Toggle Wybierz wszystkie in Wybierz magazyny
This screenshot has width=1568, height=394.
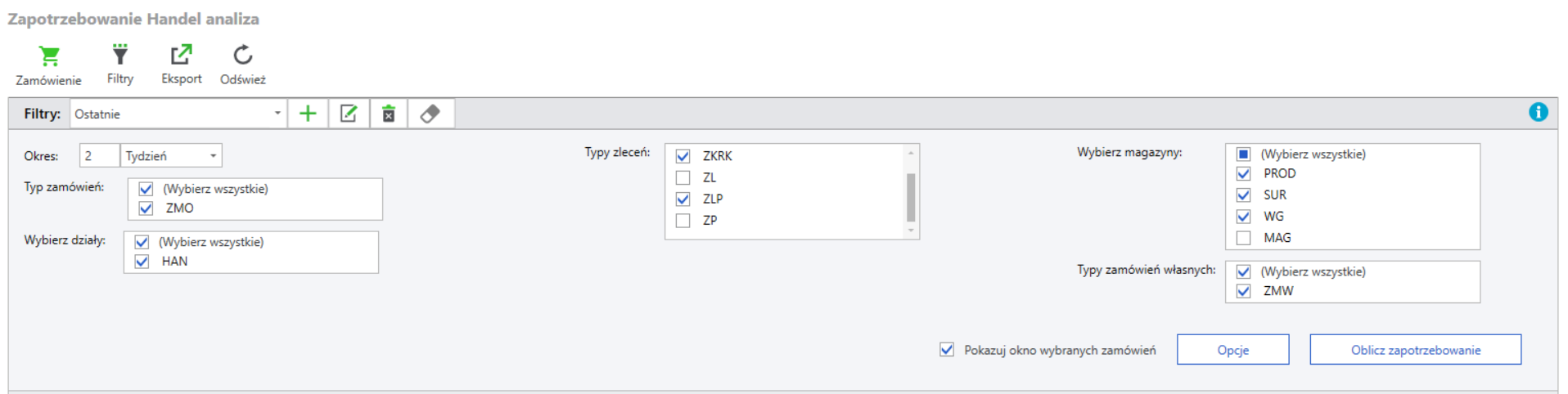coord(1243,154)
